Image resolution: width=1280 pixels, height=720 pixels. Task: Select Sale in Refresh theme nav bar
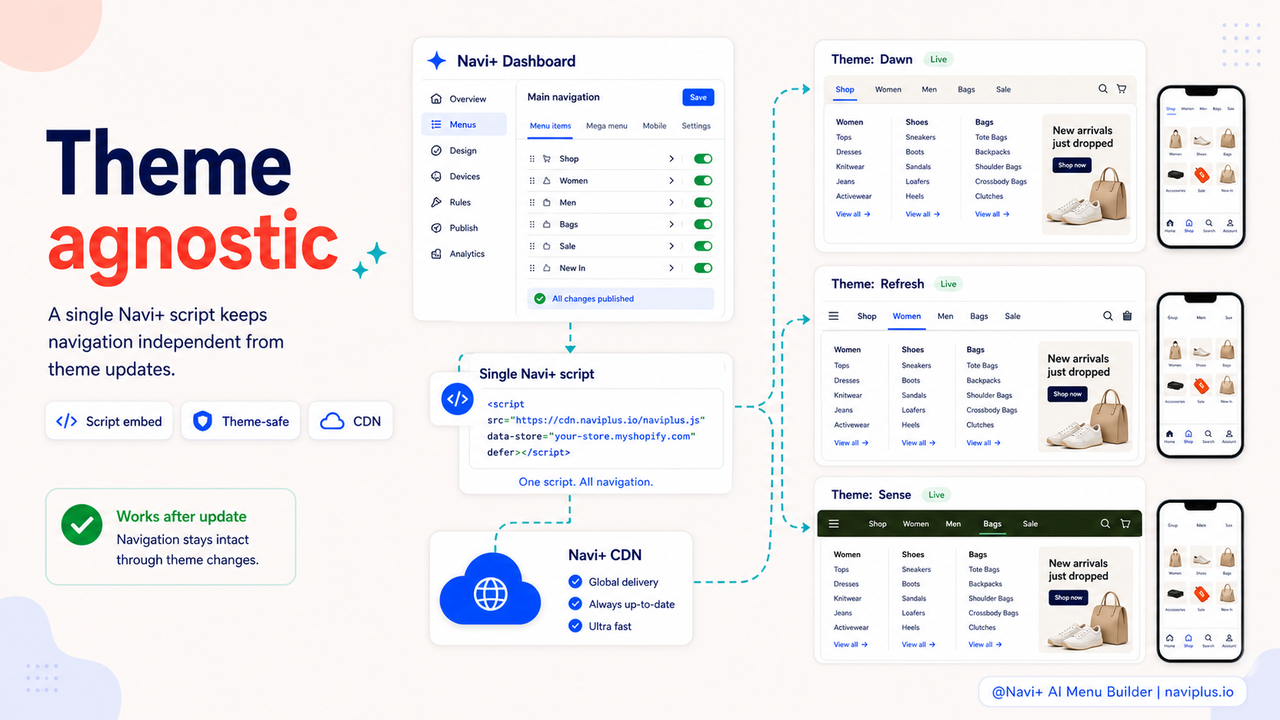[1013, 316]
